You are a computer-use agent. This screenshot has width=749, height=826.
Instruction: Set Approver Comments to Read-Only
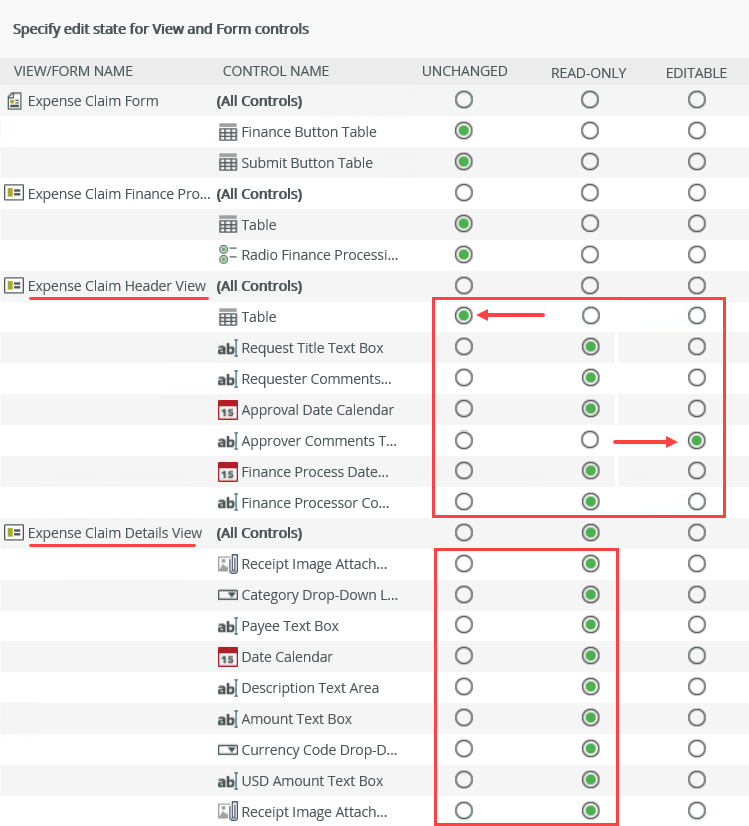(590, 440)
